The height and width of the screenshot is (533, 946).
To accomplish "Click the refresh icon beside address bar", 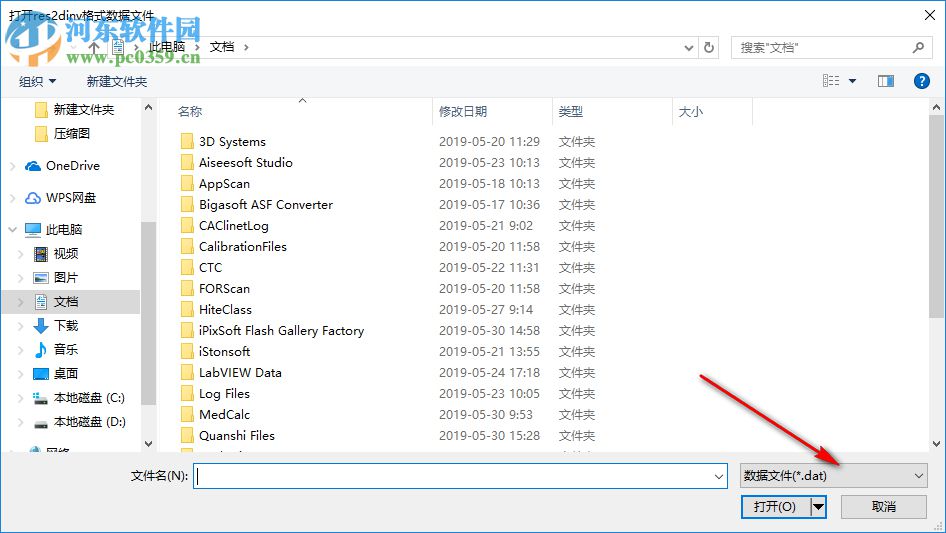I will (x=709, y=47).
